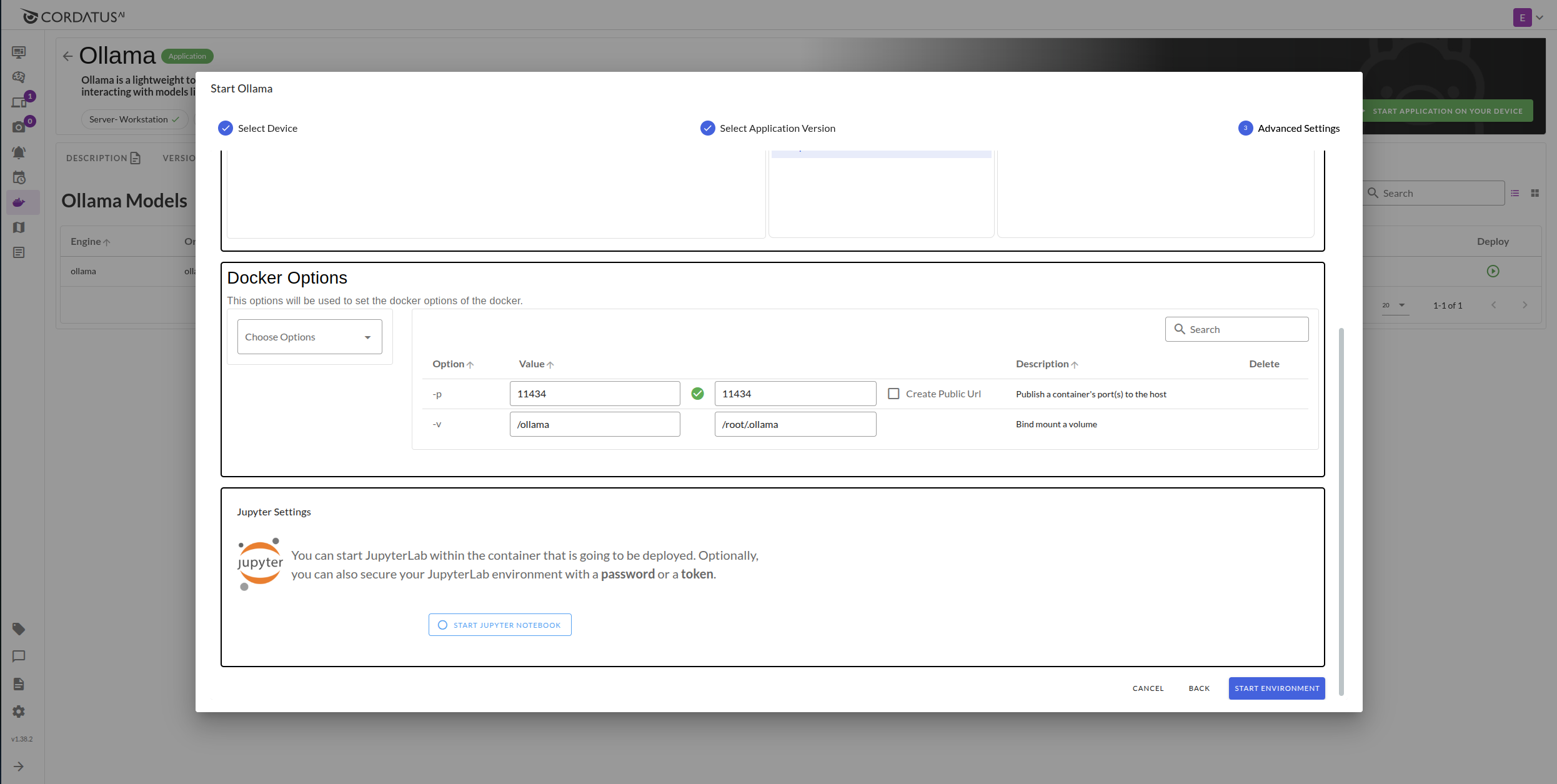1557x784 pixels.
Task: Click container path field /root/.ollama
Action: click(x=795, y=424)
